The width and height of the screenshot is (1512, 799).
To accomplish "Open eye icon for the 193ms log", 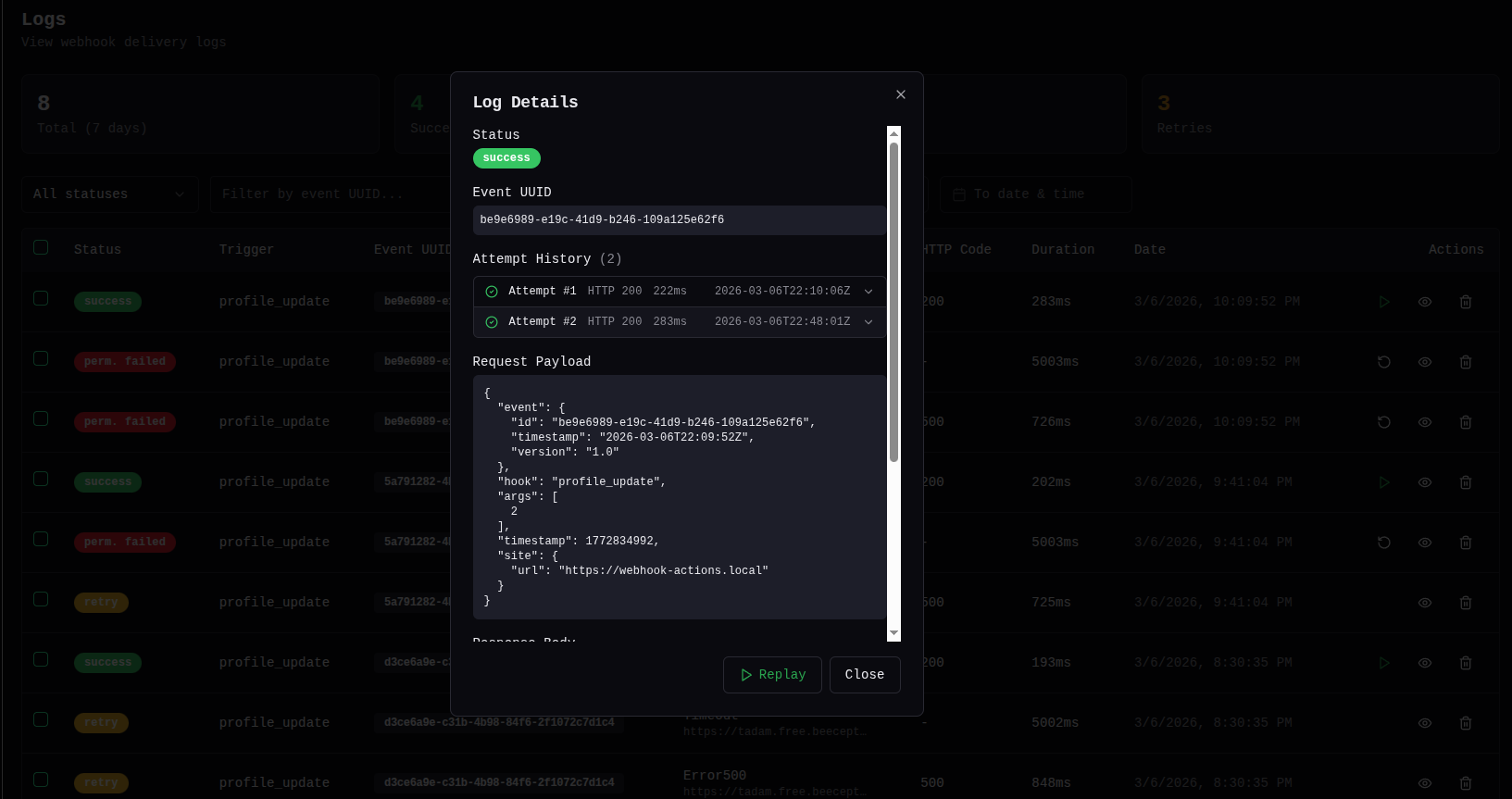I will click(1424, 663).
